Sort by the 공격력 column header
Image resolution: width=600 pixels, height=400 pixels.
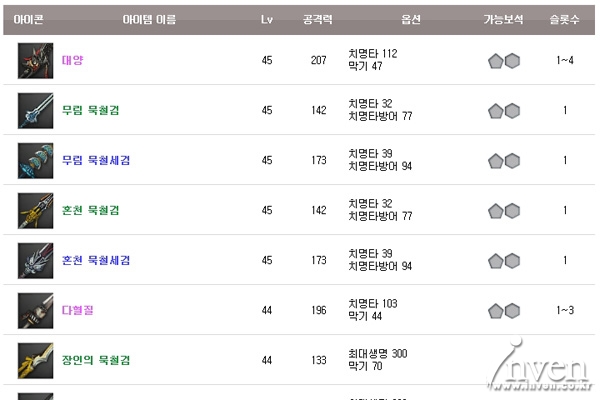(x=318, y=19)
